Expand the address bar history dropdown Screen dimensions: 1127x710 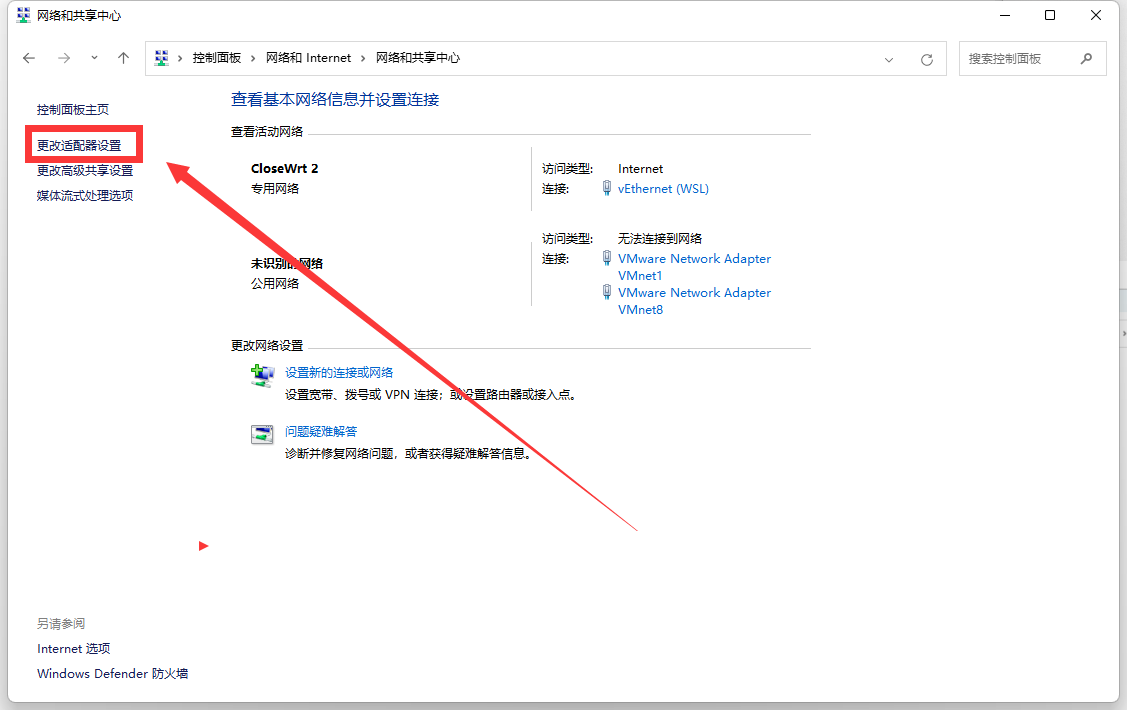889,59
